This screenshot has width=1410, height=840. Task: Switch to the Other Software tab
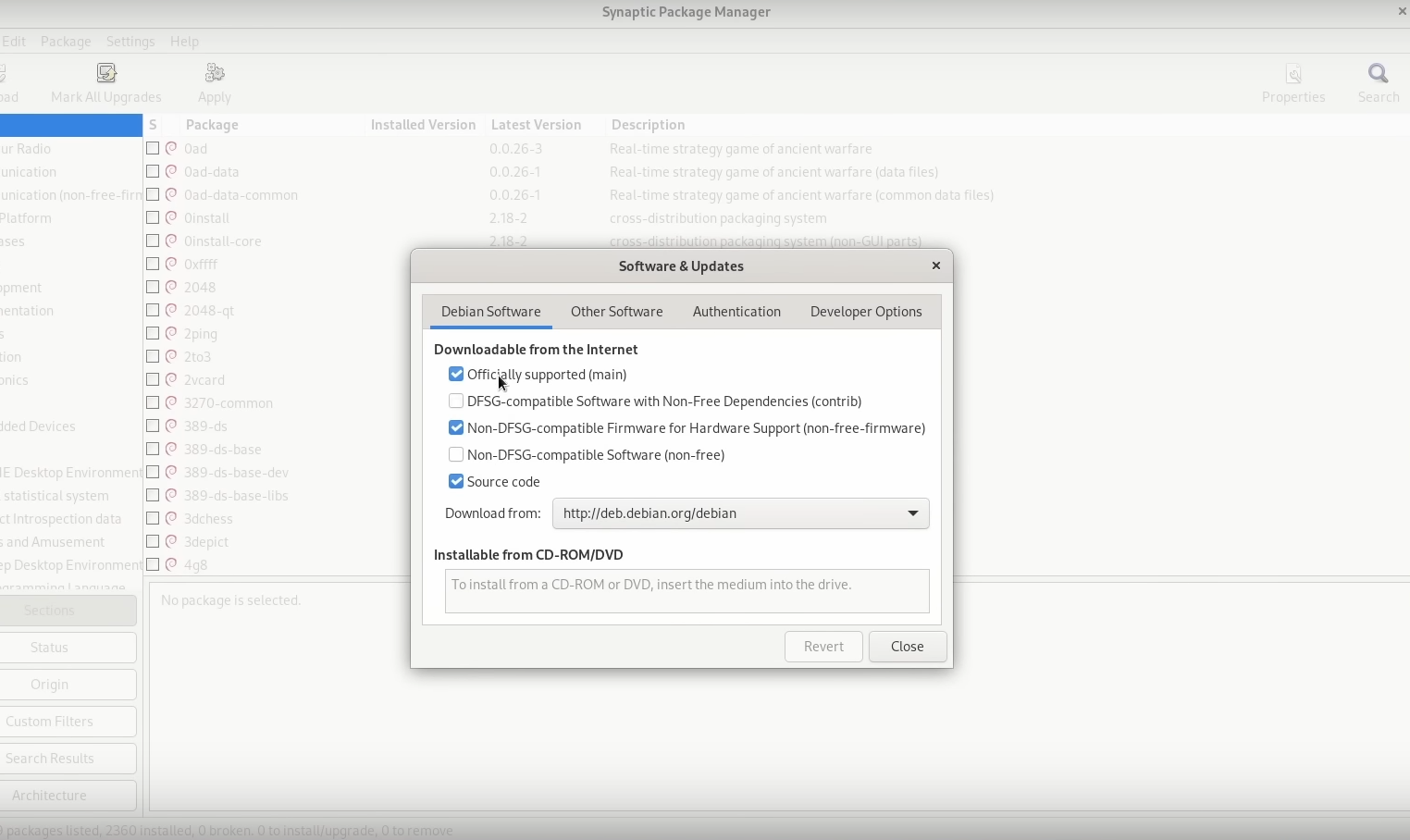[617, 312]
